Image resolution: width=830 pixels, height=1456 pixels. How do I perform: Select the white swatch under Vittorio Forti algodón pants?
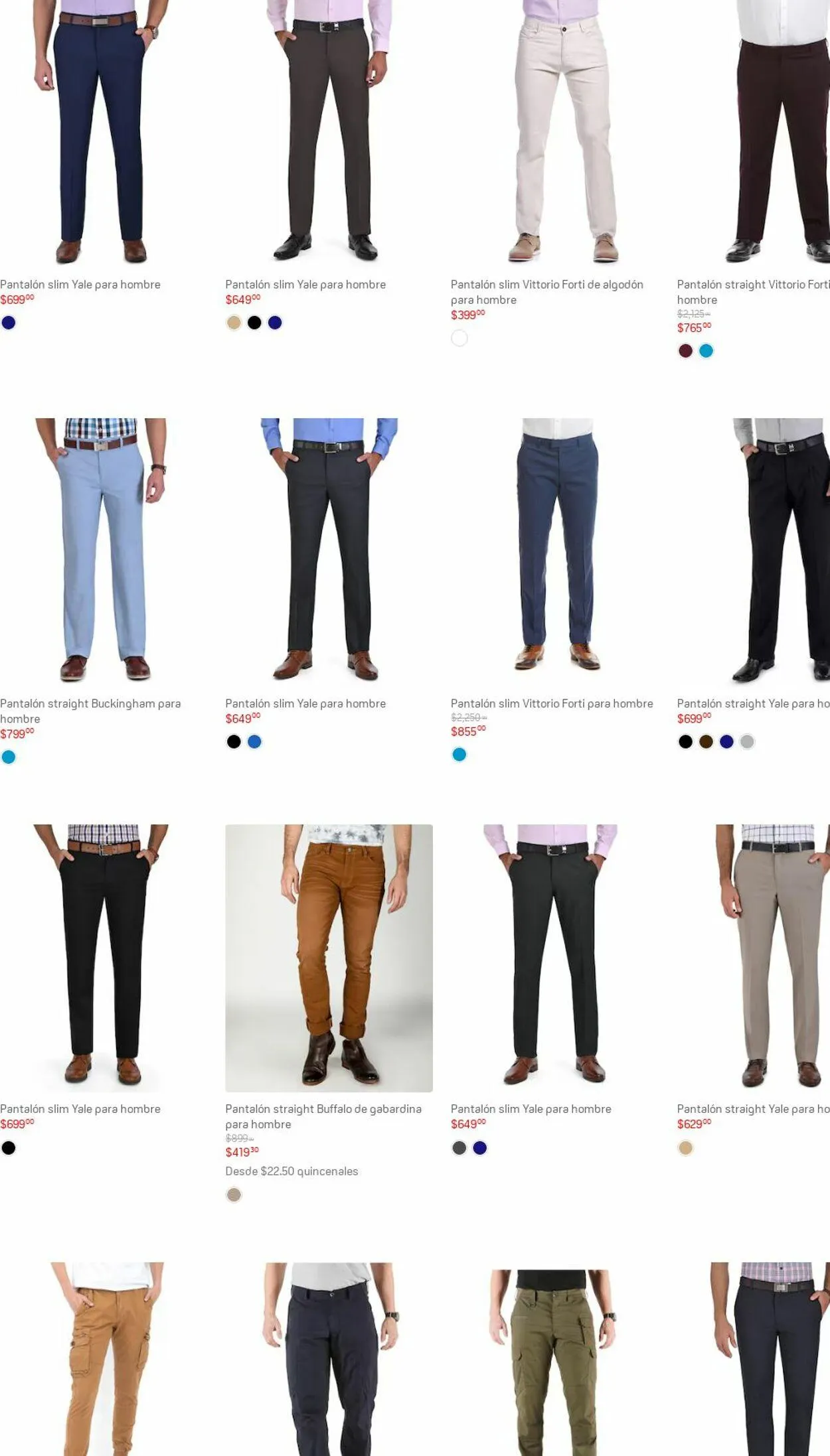[459, 338]
